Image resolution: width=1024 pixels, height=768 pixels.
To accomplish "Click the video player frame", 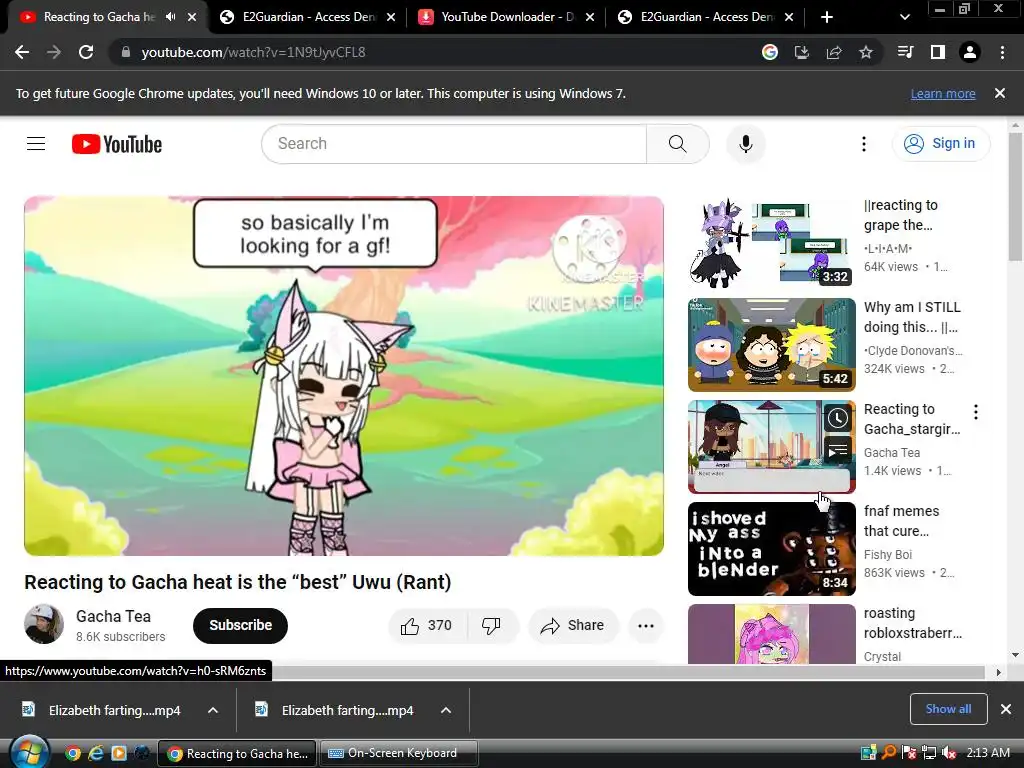I will click(344, 376).
